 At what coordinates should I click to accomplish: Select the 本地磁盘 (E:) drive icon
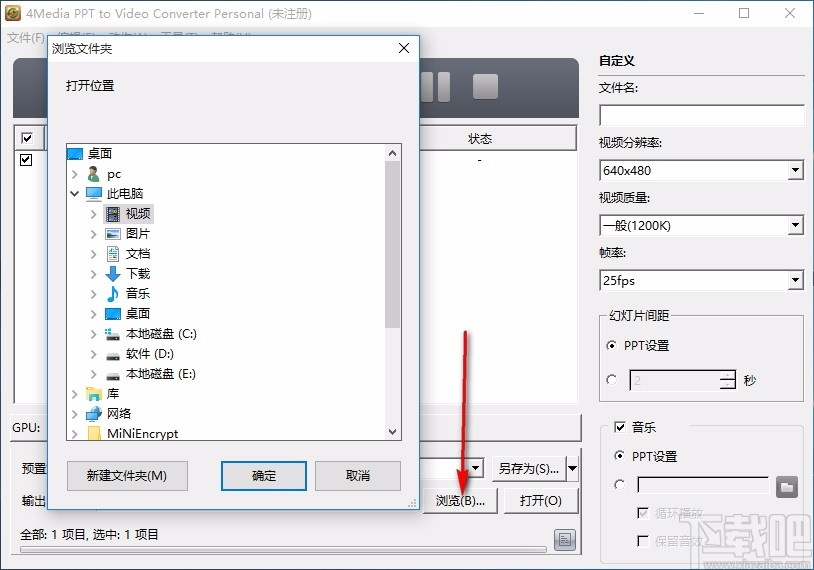pos(113,376)
